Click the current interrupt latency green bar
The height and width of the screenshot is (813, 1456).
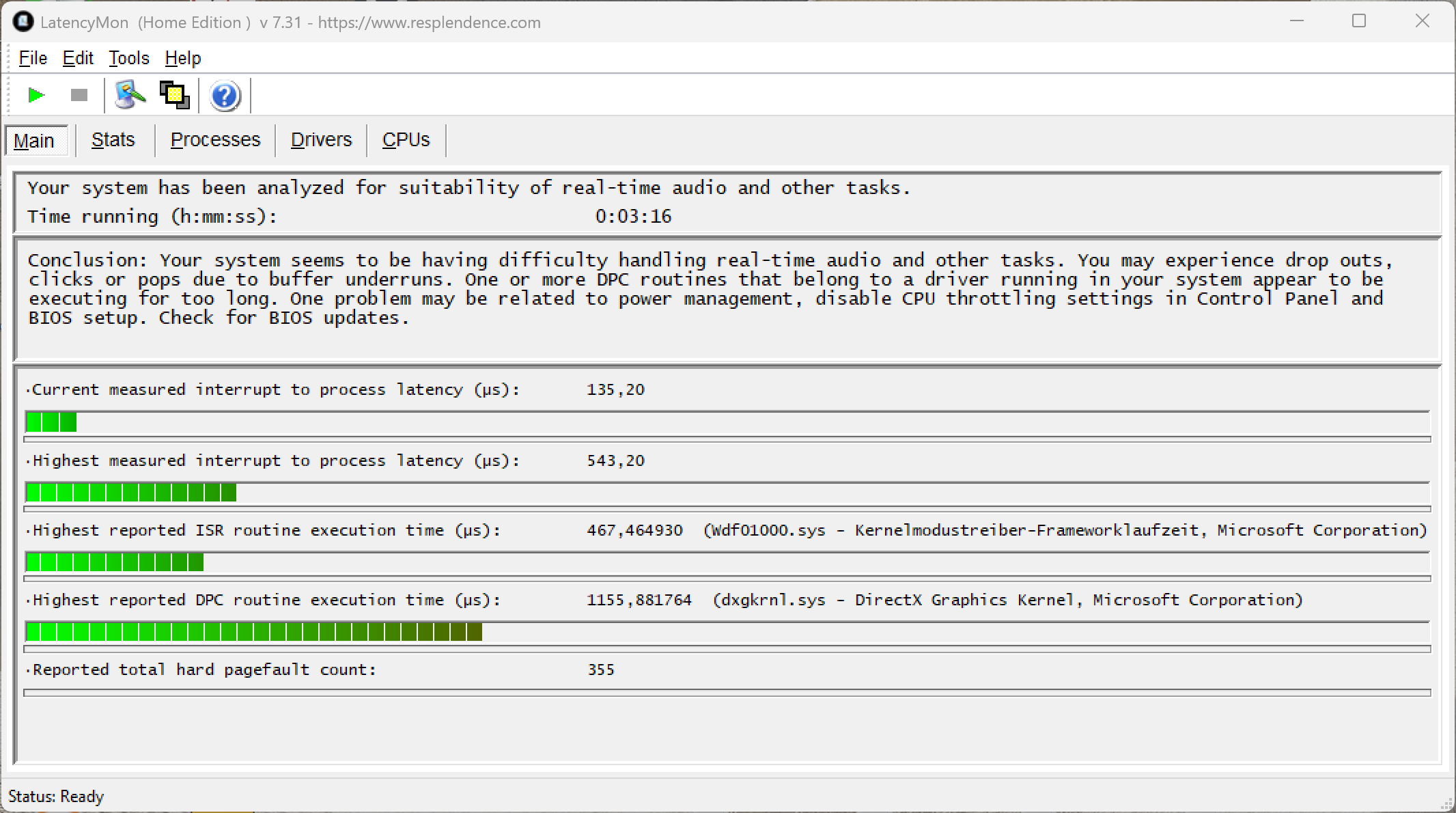point(51,423)
